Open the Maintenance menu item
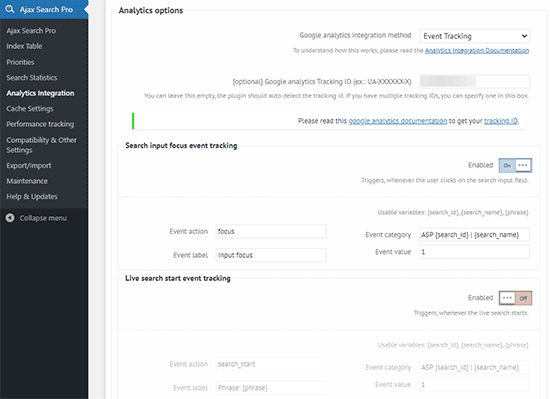The width and height of the screenshot is (550, 399). 27,181
